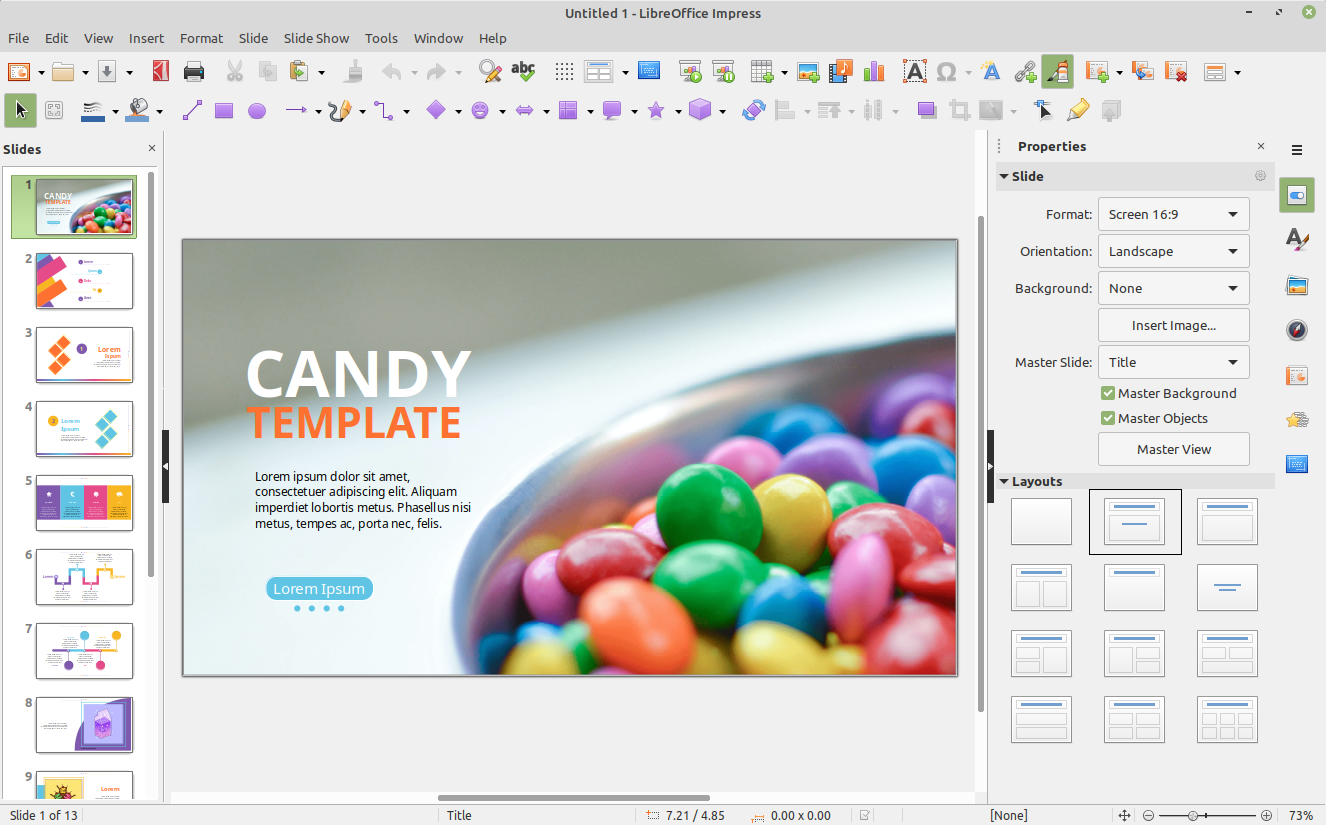
Task: Open the Format dropdown showing Screen 16:9
Action: [1173, 214]
